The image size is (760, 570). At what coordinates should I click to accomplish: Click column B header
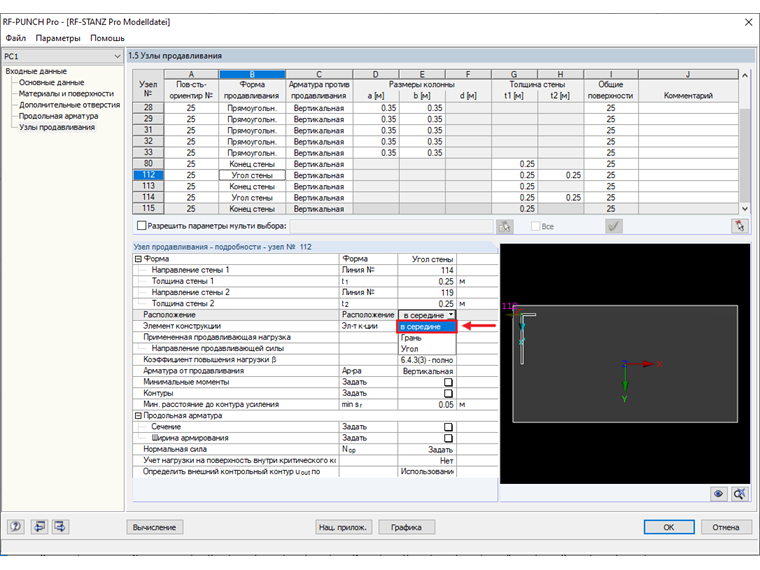pyautogui.click(x=252, y=74)
